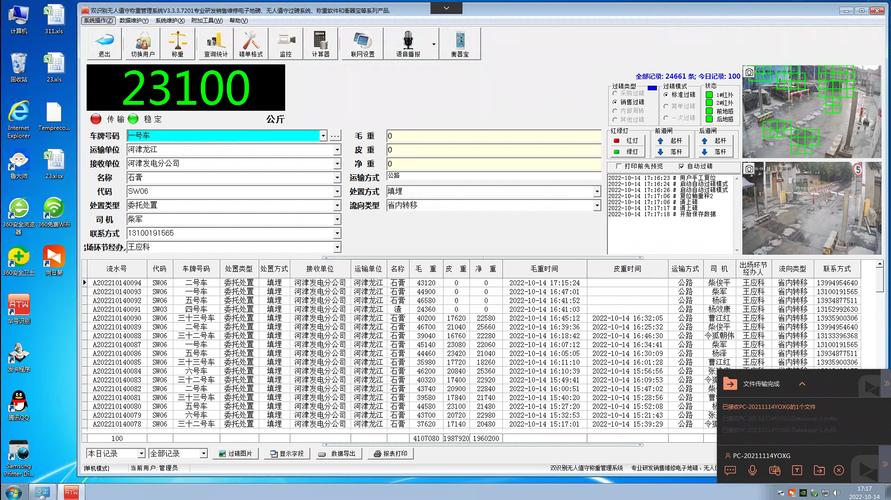Open the 系统维护(X) menu
Viewport: 891px width, 500px height.
[x=169, y=20]
